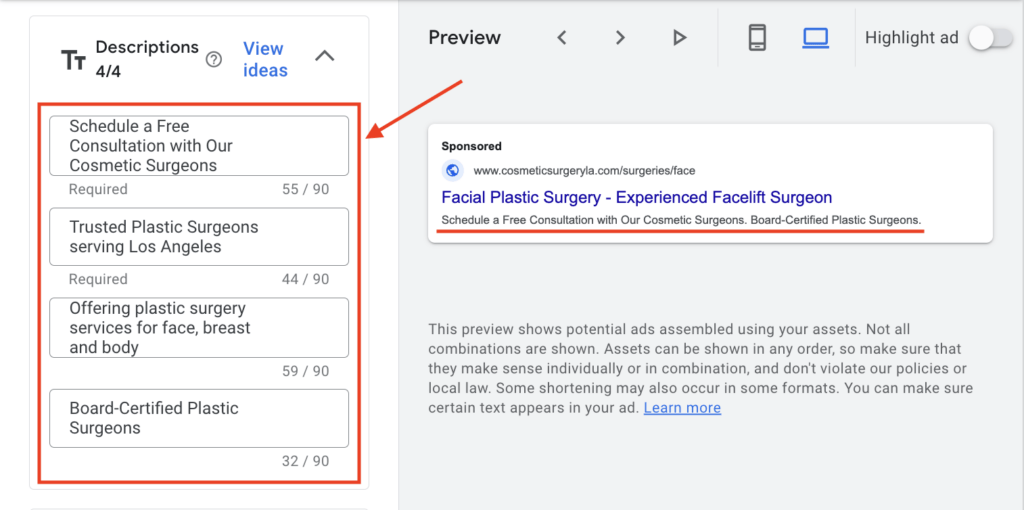Viewport: 1024px width, 510px height.
Task: Edit 'Board-Certified Plastic Surgeons' description field
Action: click(199, 418)
